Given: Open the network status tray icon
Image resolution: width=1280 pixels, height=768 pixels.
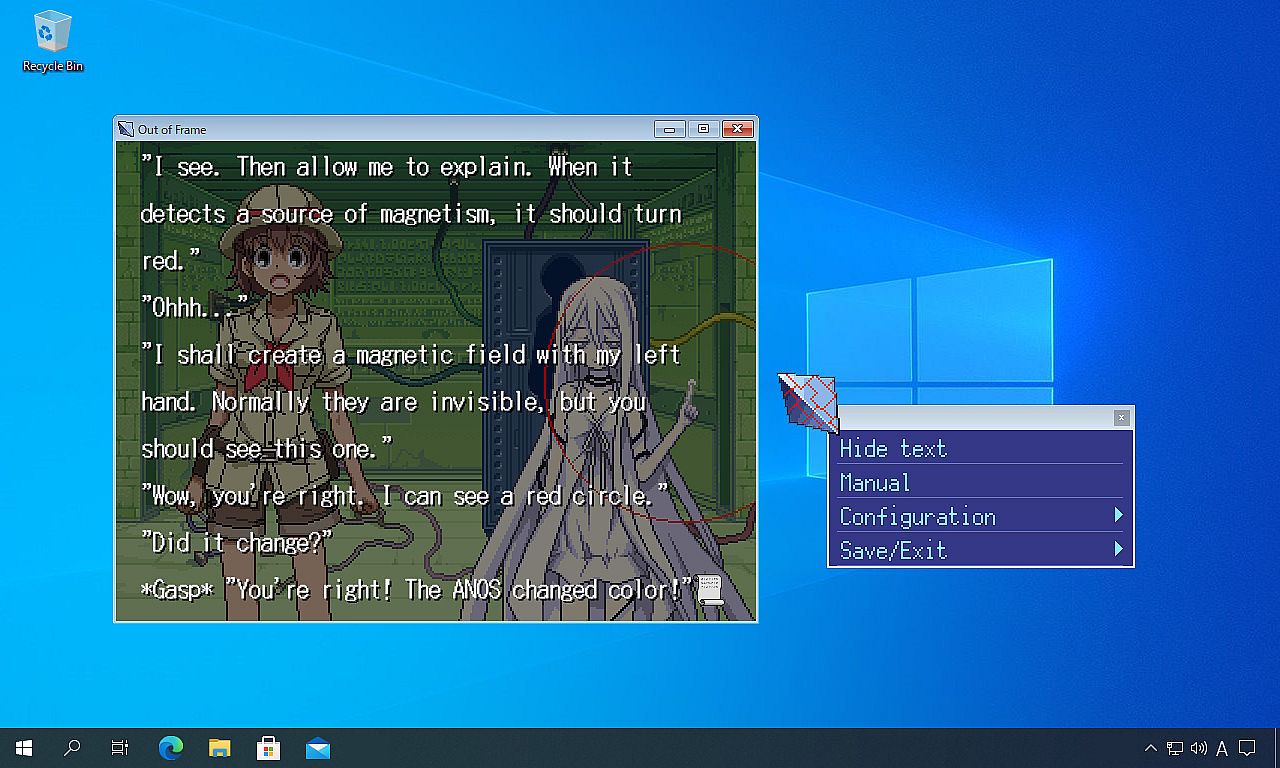Looking at the screenshot, I should (x=1175, y=748).
